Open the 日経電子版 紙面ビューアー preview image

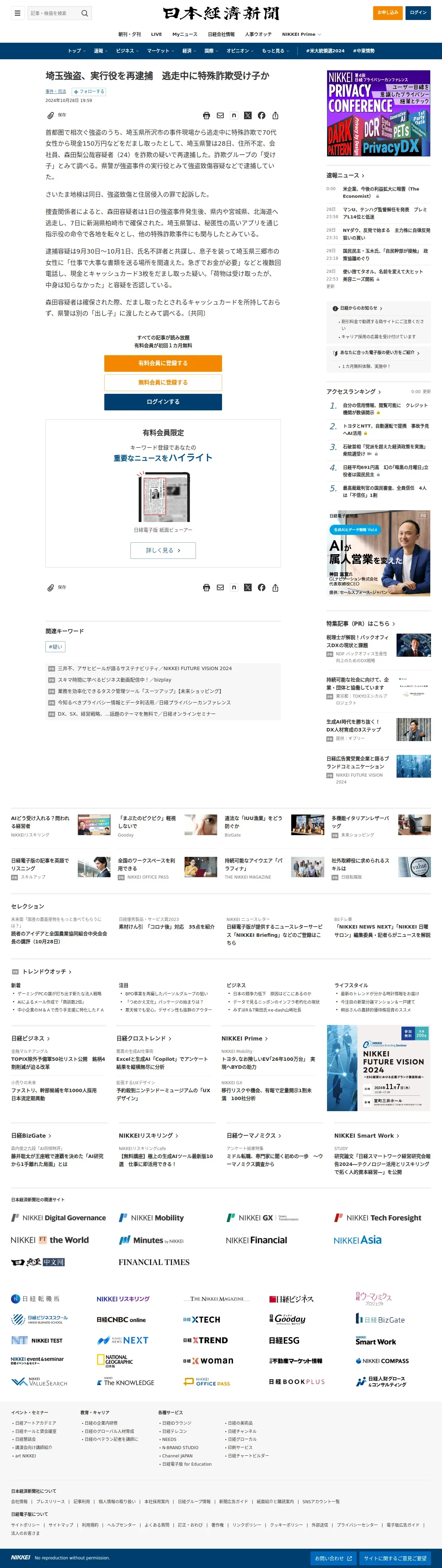[x=163, y=497]
